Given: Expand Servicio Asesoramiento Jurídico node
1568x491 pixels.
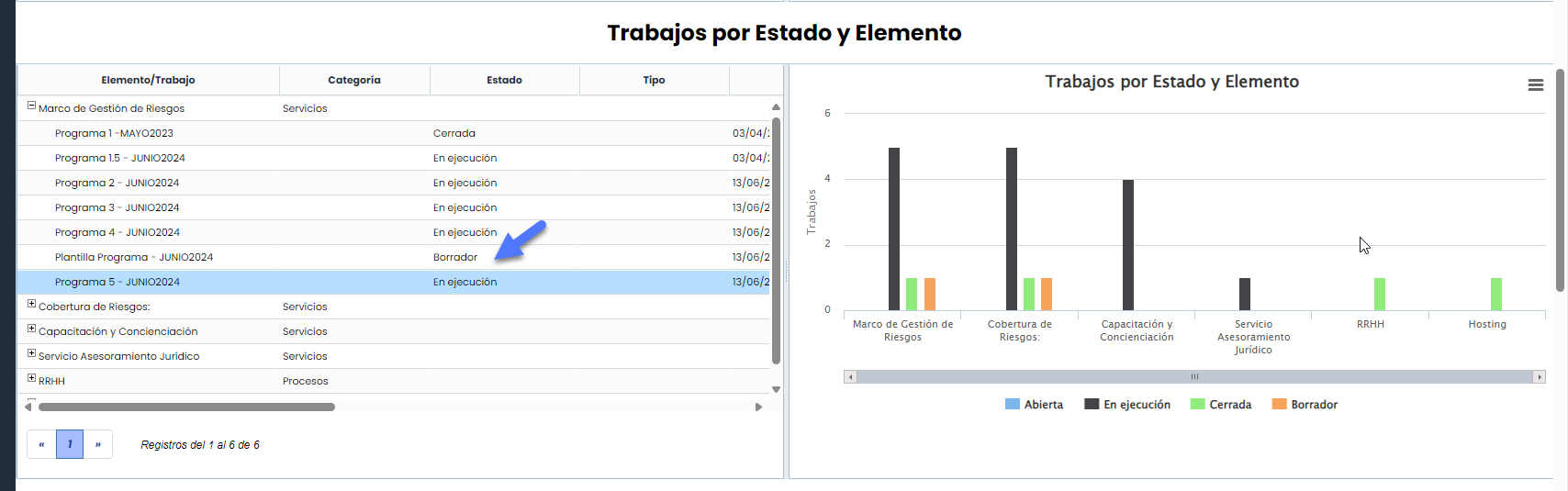Looking at the screenshot, I should (31, 354).
